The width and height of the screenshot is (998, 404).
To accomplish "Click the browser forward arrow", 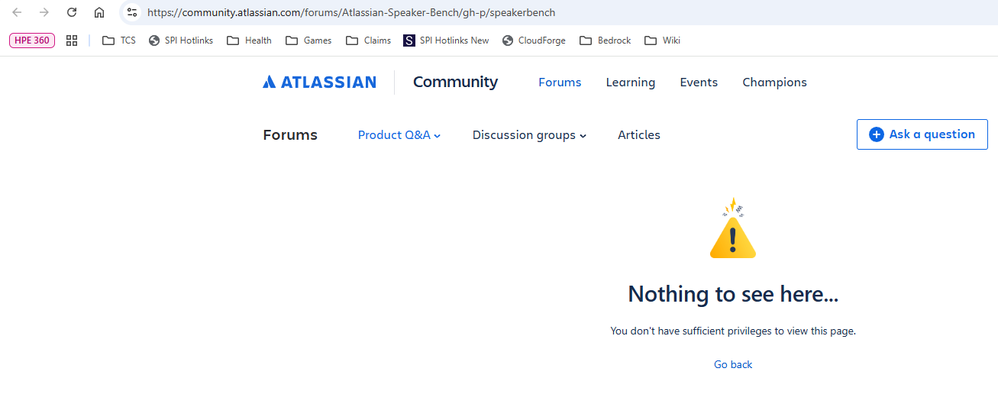I will (44, 12).
